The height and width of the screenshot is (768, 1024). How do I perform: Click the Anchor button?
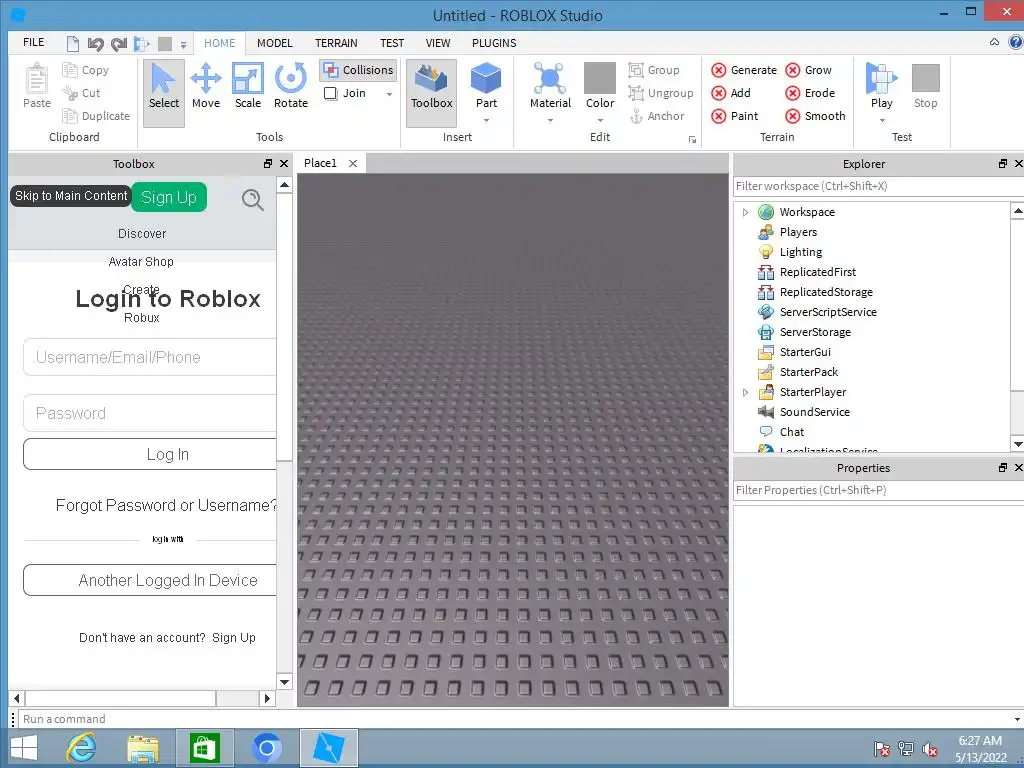(657, 116)
